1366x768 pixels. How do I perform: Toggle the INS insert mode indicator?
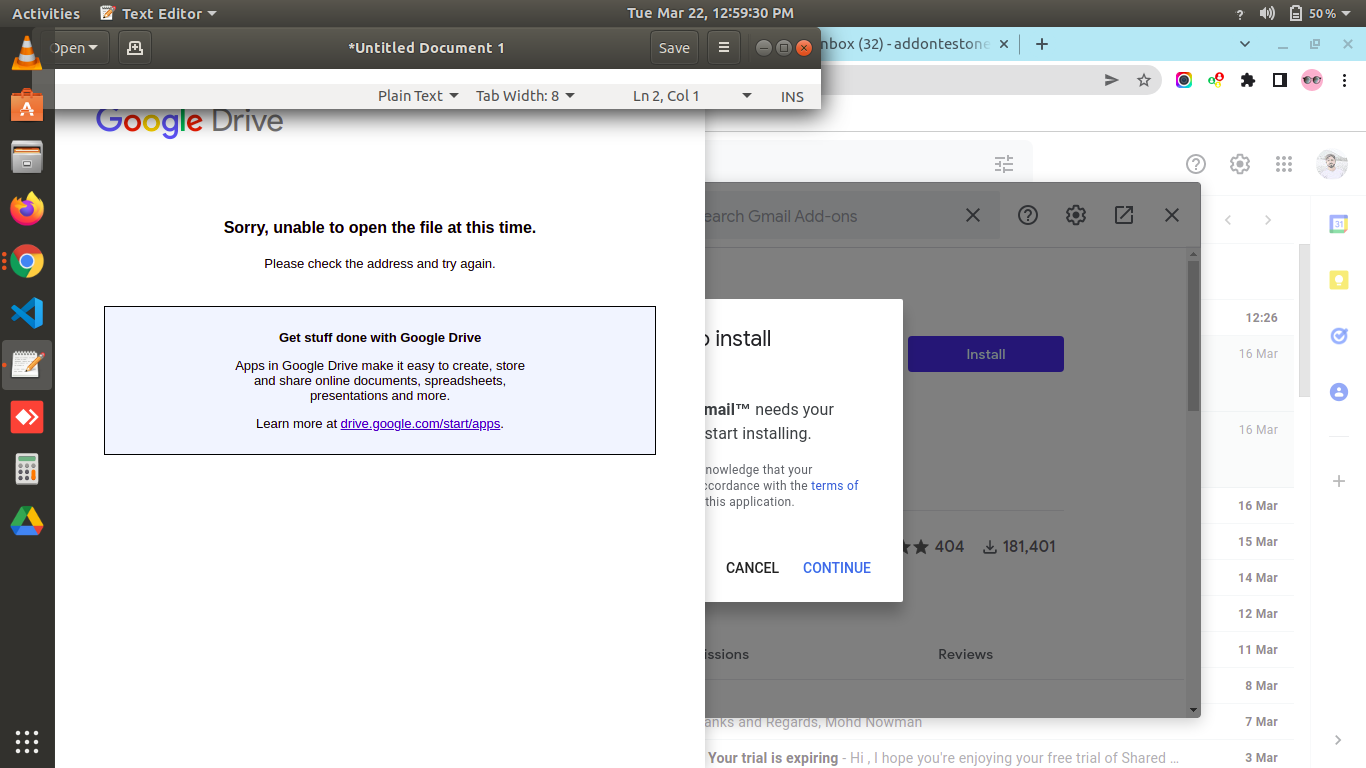(x=792, y=96)
